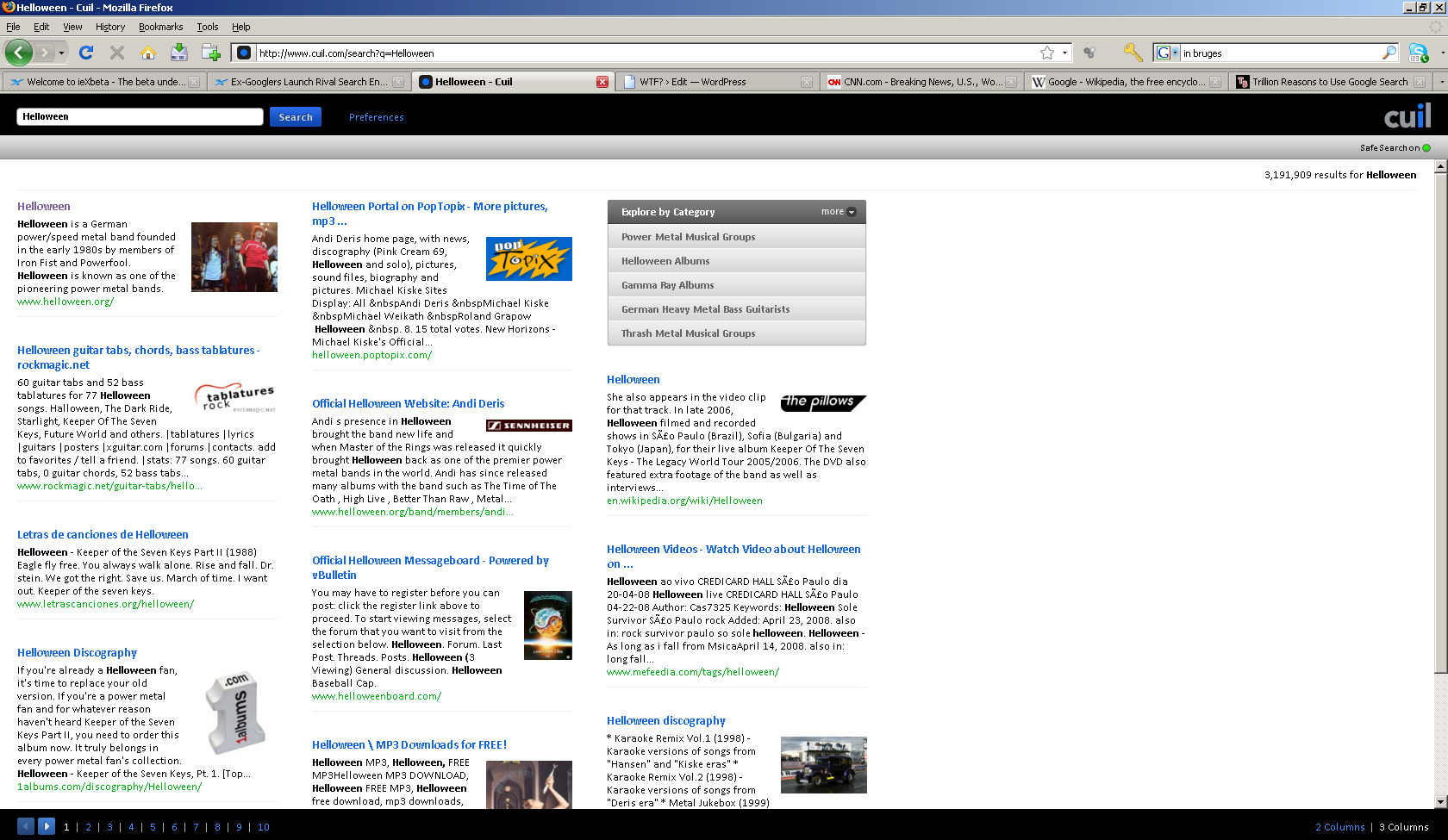Open the View menu
1448x840 pixels.
[x=72, y=27]
